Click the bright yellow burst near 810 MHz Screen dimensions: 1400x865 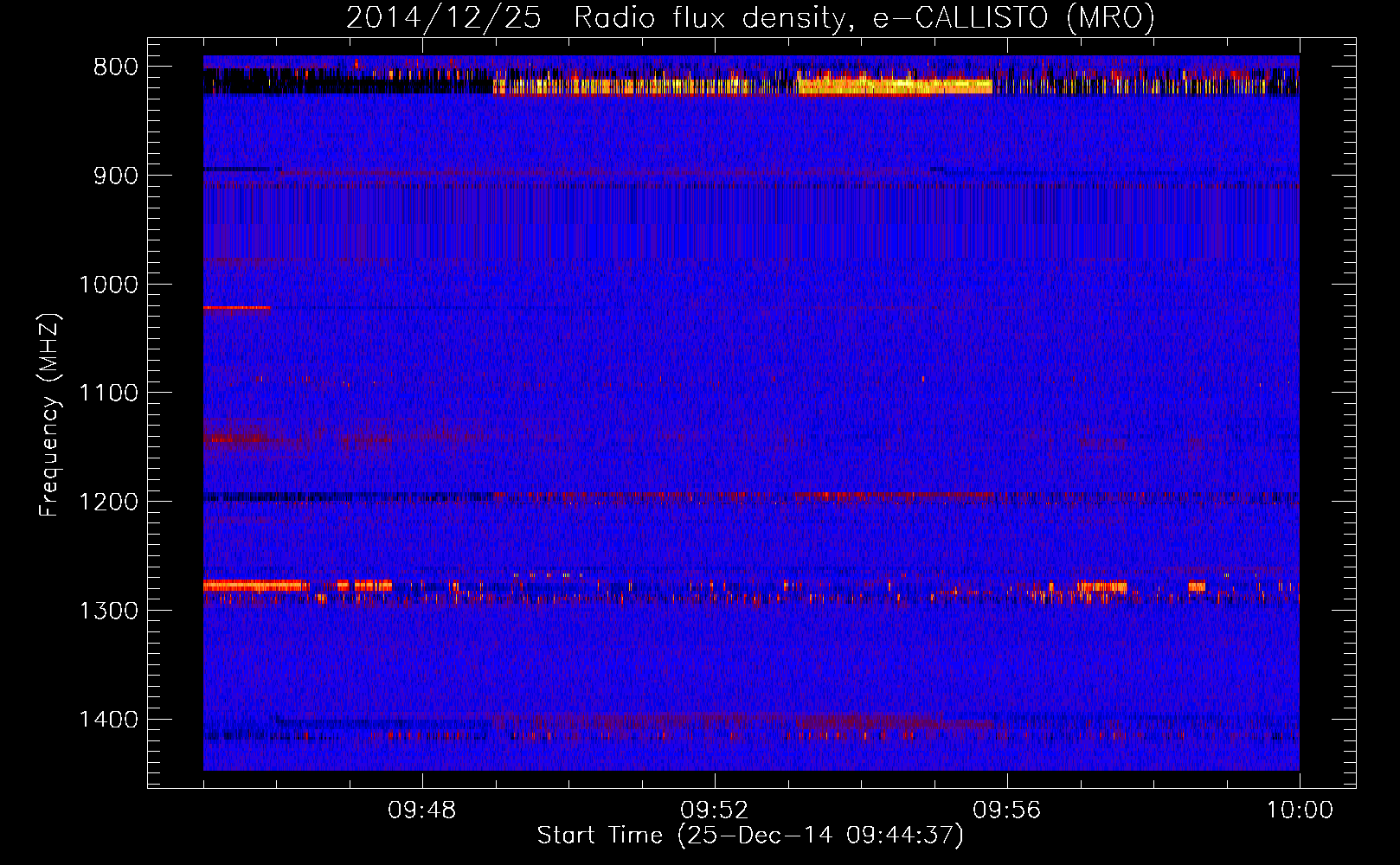pyautogui.click(x=895, y=86)
